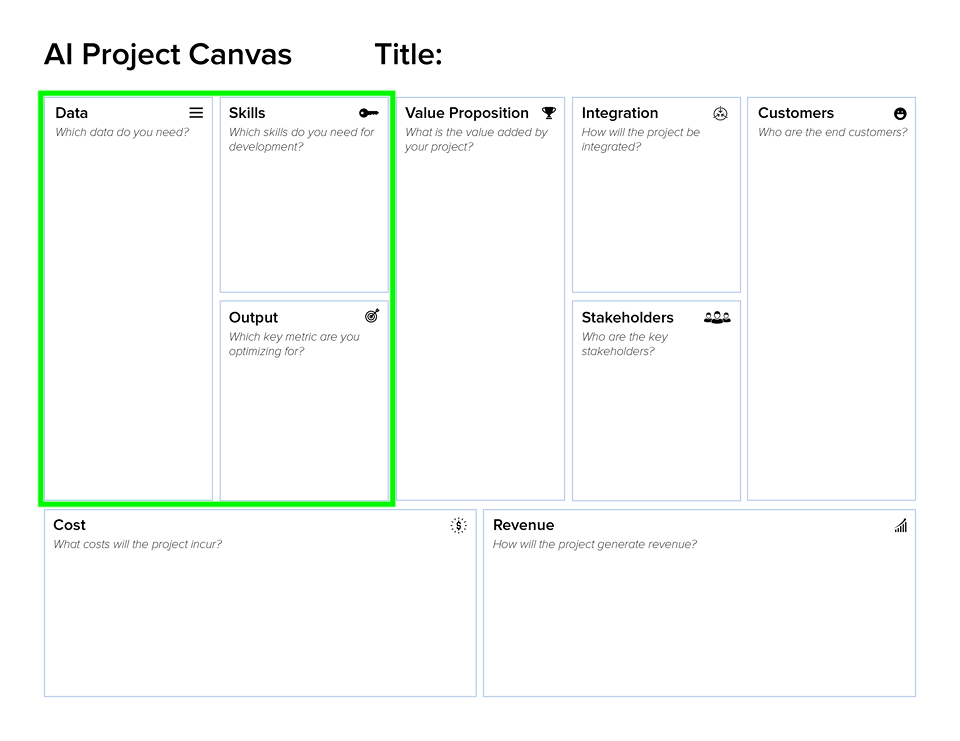Screen dimensions: 960x741
Task: Click the target icon beside Output
Action: click(x=372, y=316)
